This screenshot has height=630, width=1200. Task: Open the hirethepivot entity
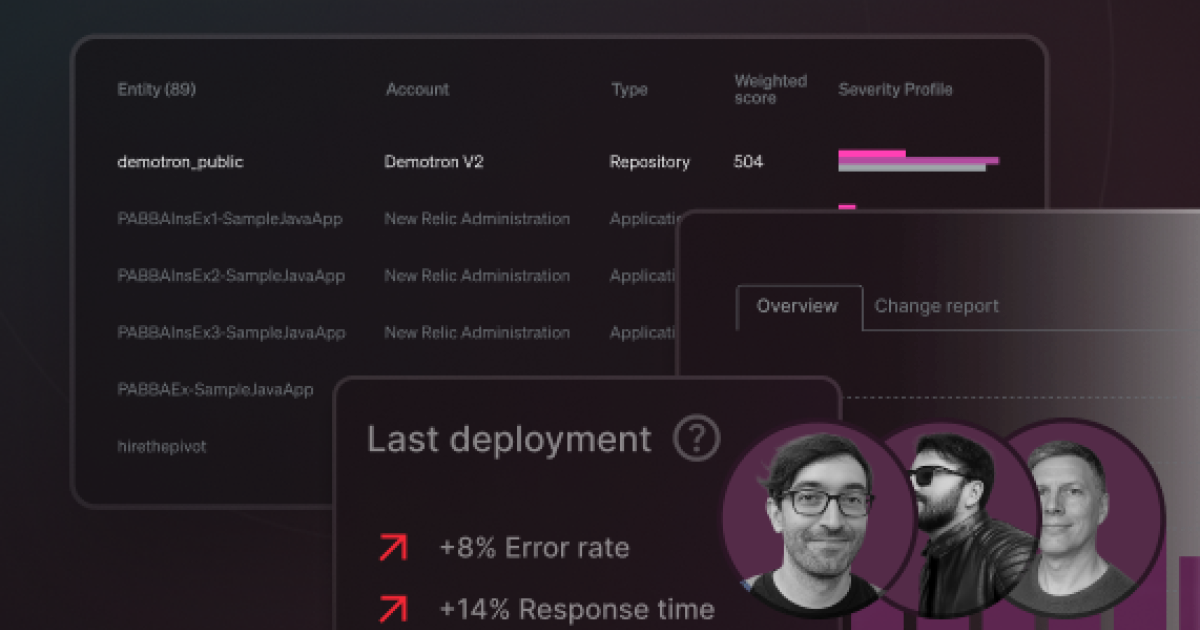click(162, 446)
